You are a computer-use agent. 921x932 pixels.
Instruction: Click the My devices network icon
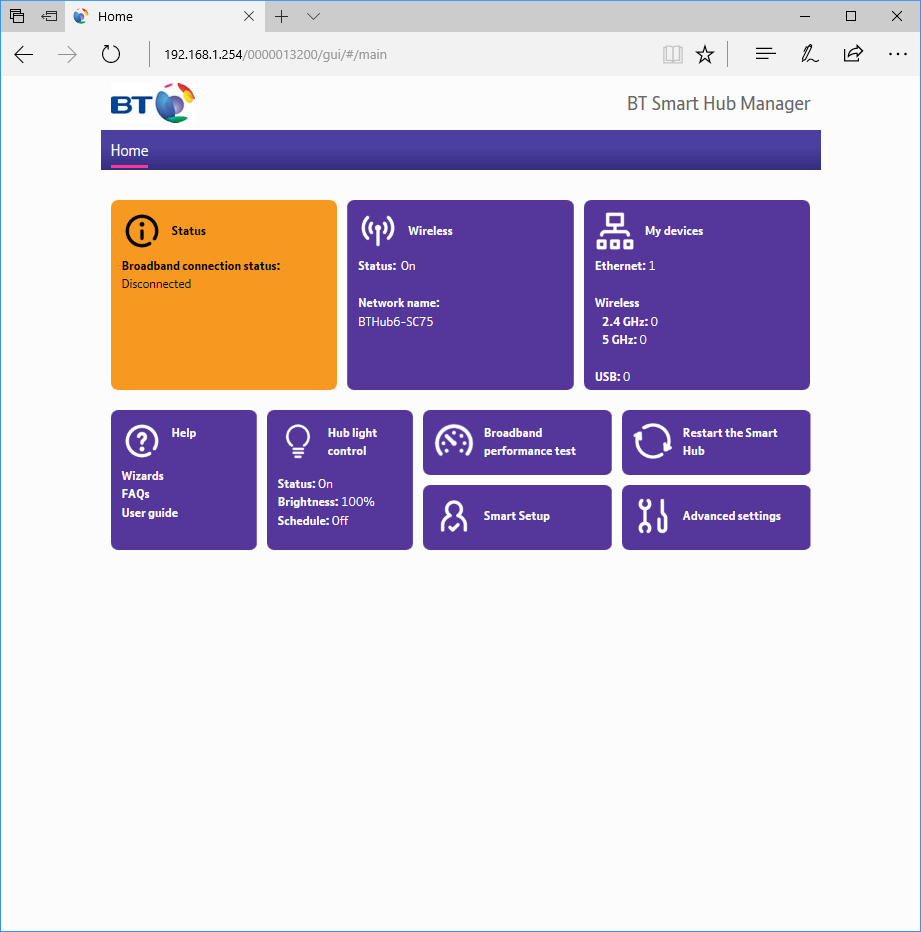[x=615, y=231]
